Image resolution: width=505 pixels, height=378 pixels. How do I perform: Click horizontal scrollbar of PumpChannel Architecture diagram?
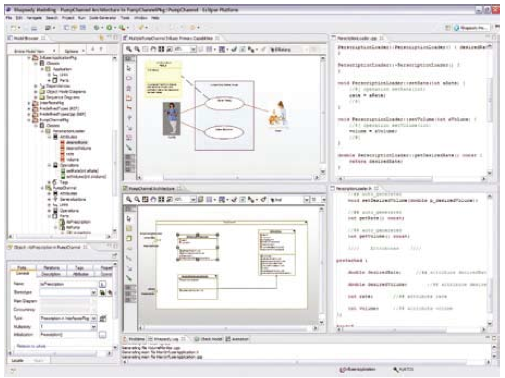227,328
